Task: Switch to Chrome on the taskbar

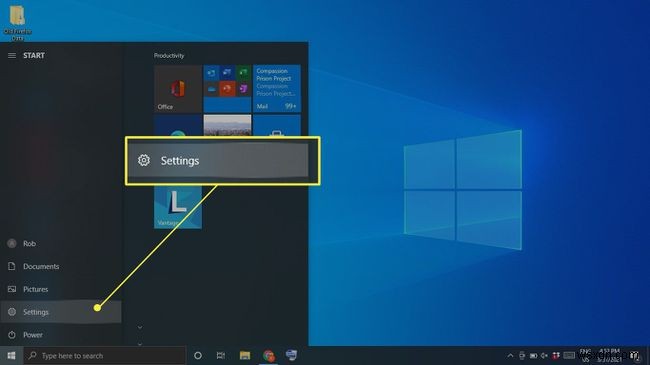Action: [269, 355]
